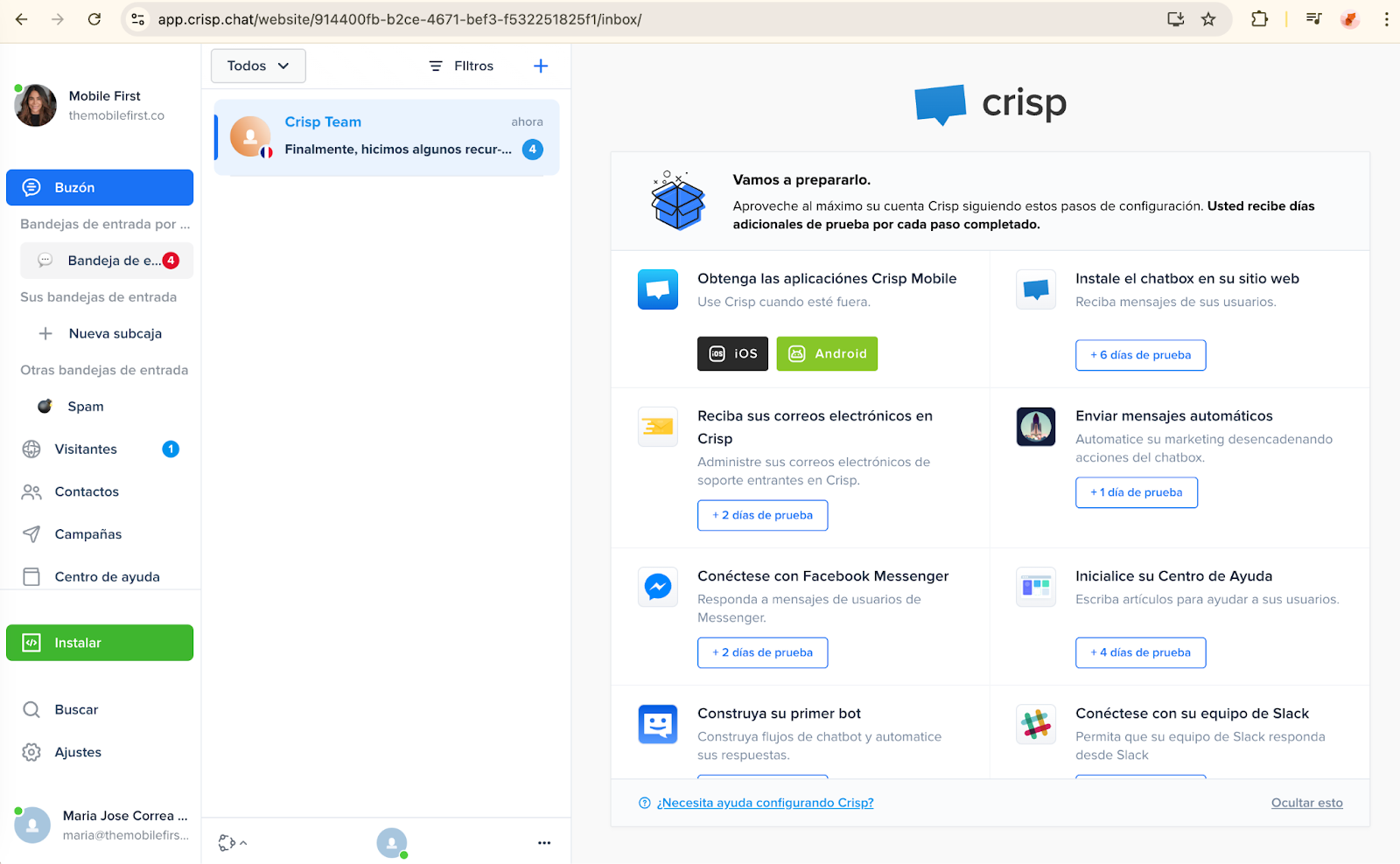1400x864 pixels.
Task: Select the Spam inbox
Action: click(107, 406)
